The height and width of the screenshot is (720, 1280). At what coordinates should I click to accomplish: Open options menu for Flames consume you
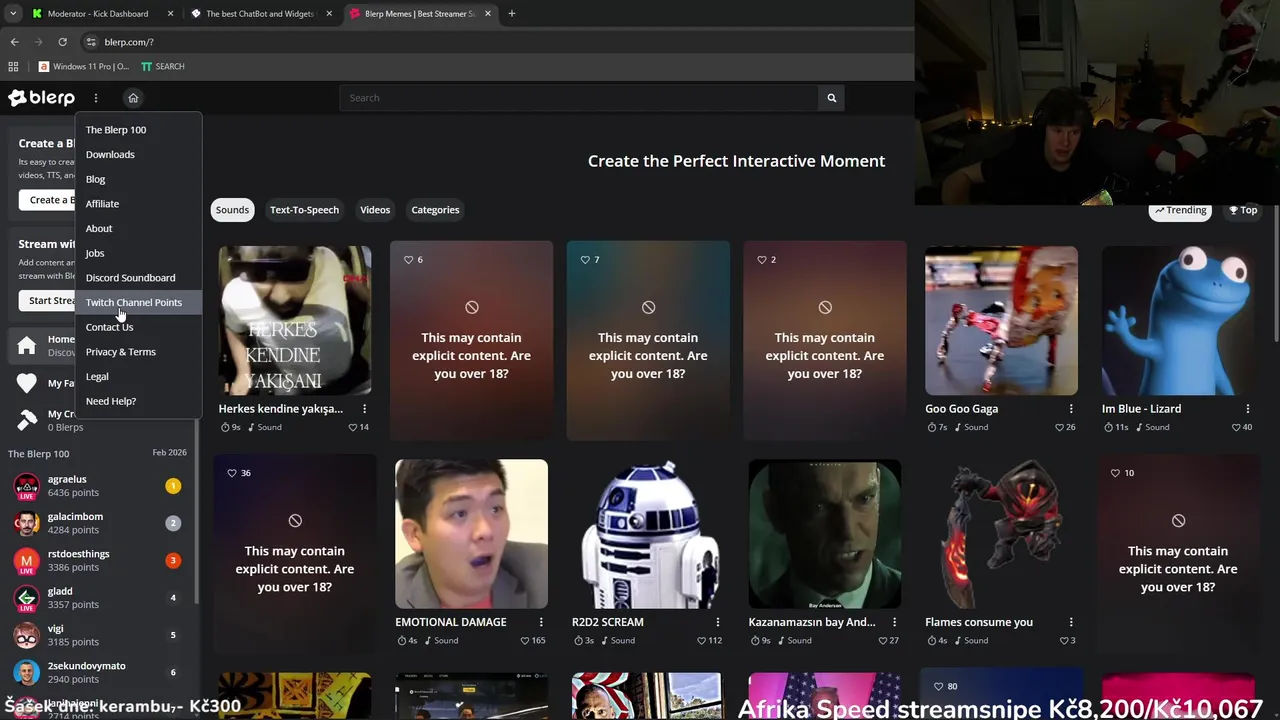[1071, 622]
